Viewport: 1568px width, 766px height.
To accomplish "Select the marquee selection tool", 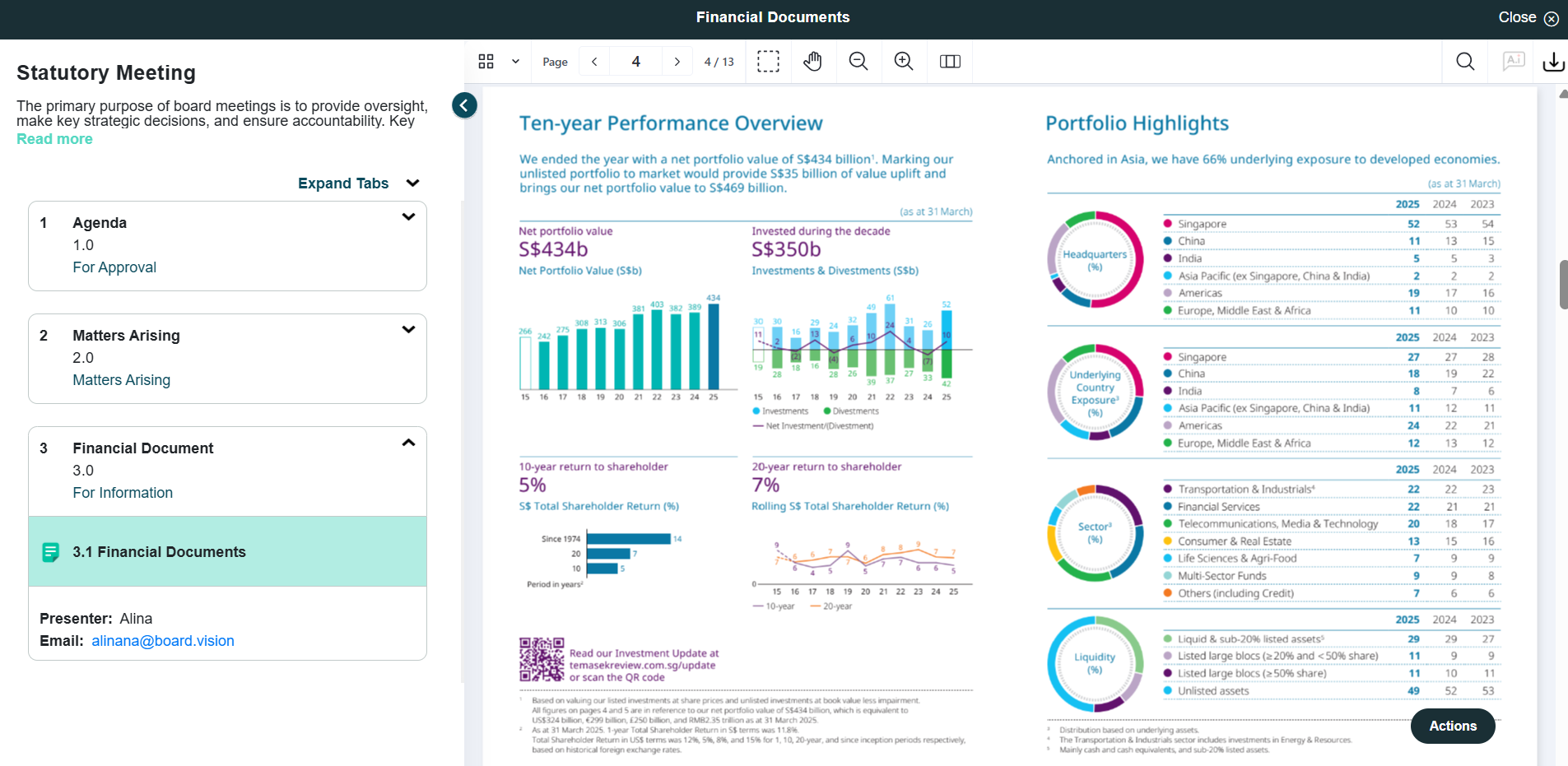I will point(768,62).
